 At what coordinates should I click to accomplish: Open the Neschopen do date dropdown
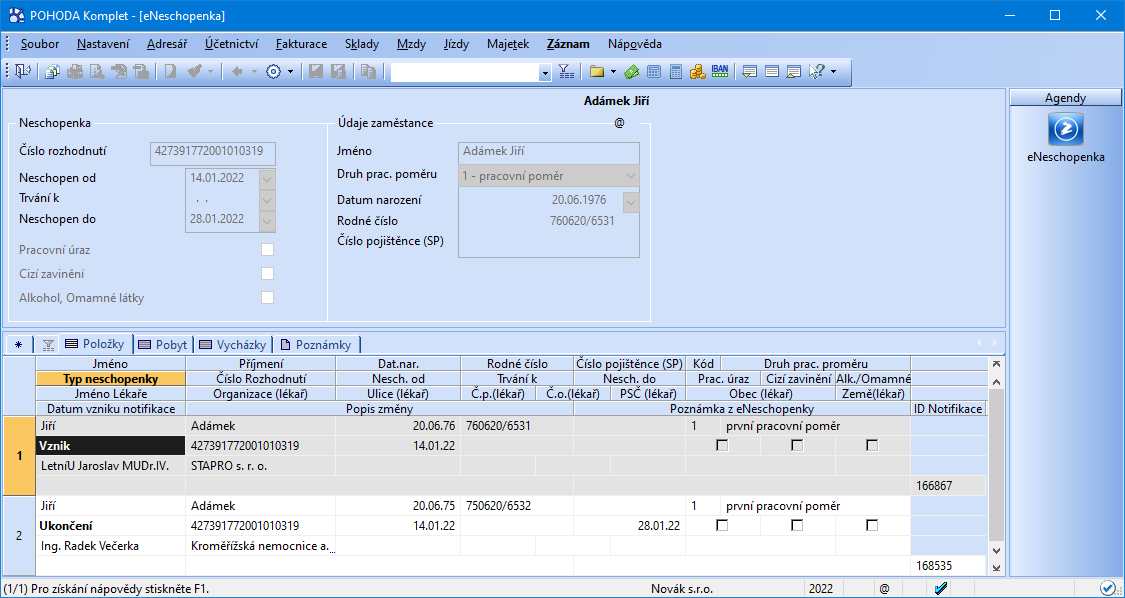pos(268,220)
